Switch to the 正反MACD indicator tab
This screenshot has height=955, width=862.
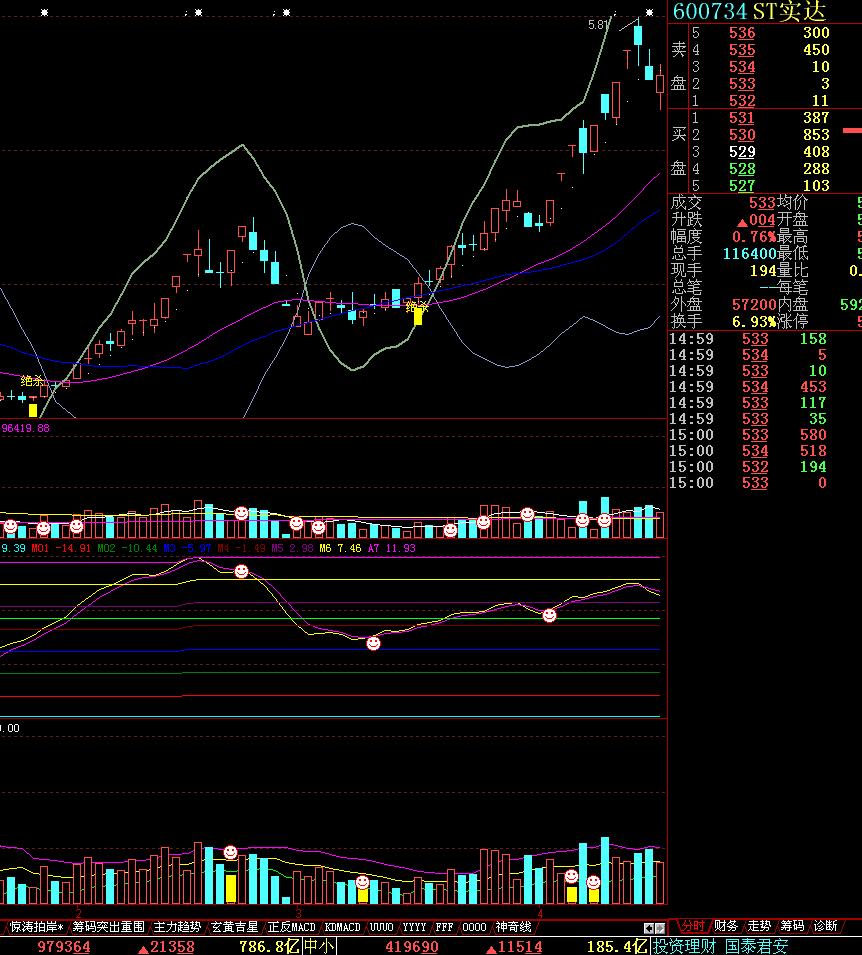click(291, 927)
